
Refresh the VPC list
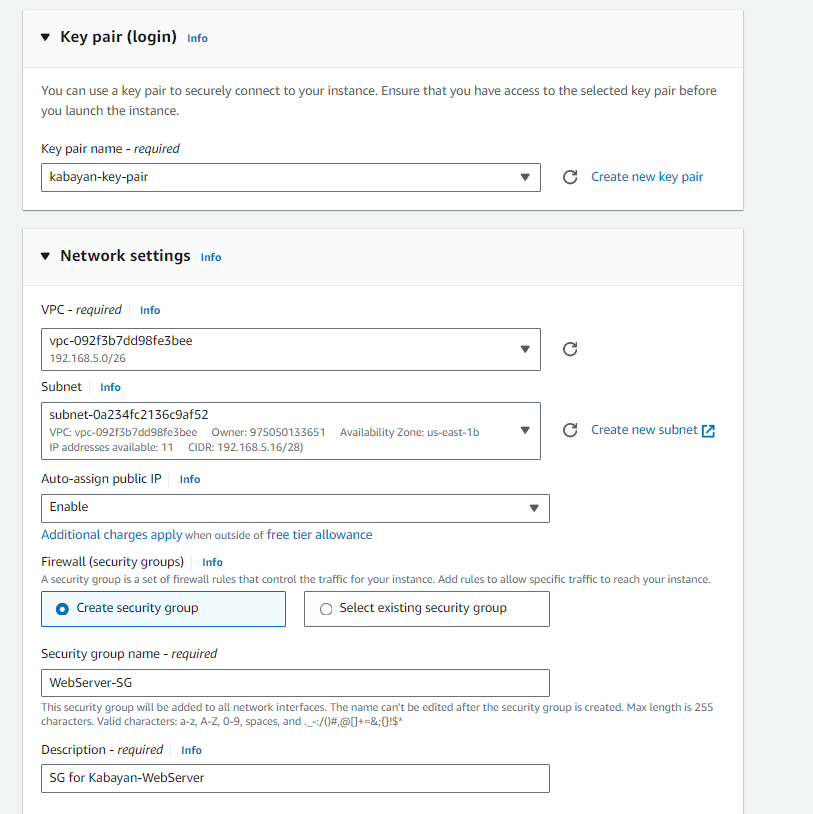click(x=570, y=349)
